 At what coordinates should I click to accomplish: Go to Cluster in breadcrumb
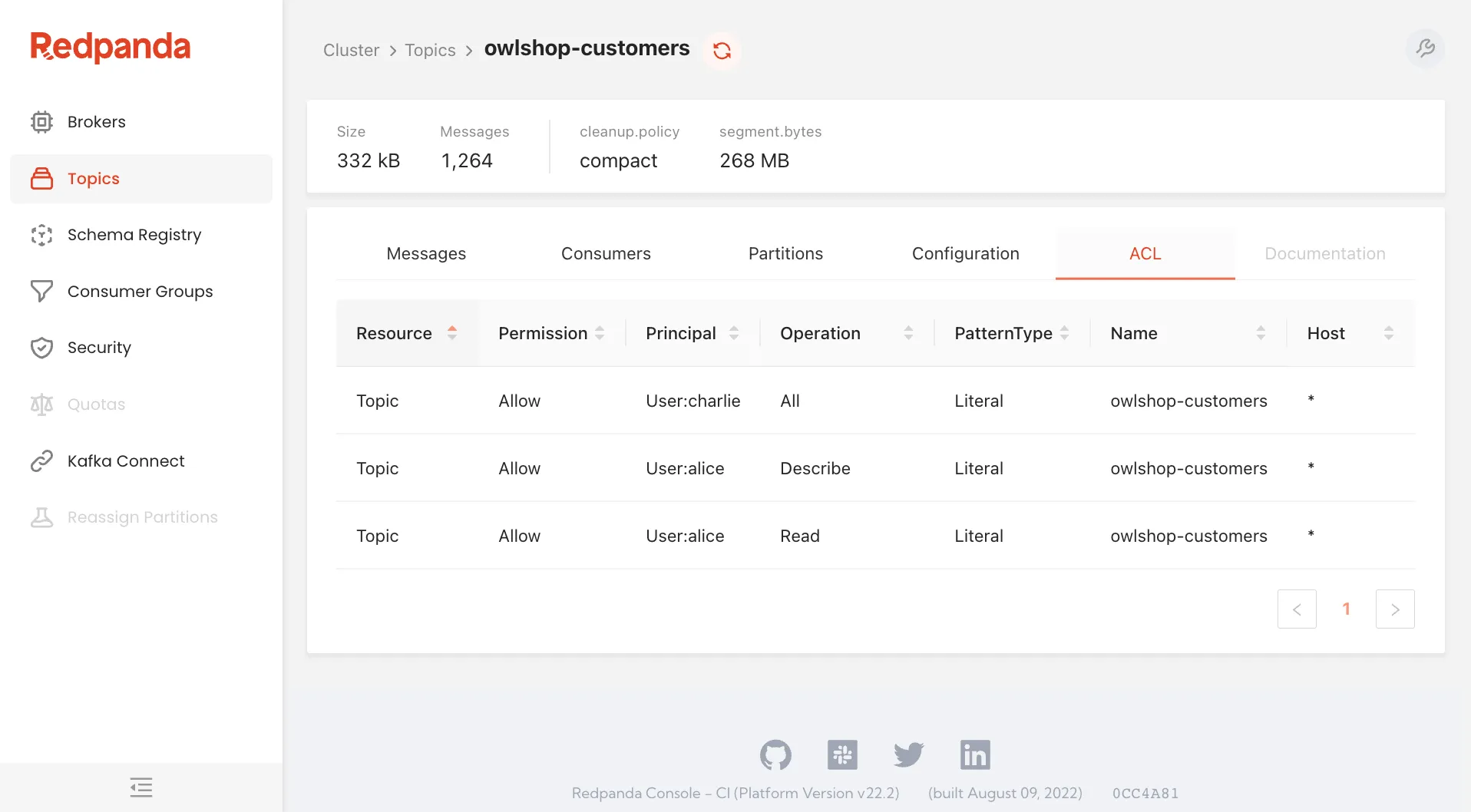pyautogui.click(x=351, y=51)
